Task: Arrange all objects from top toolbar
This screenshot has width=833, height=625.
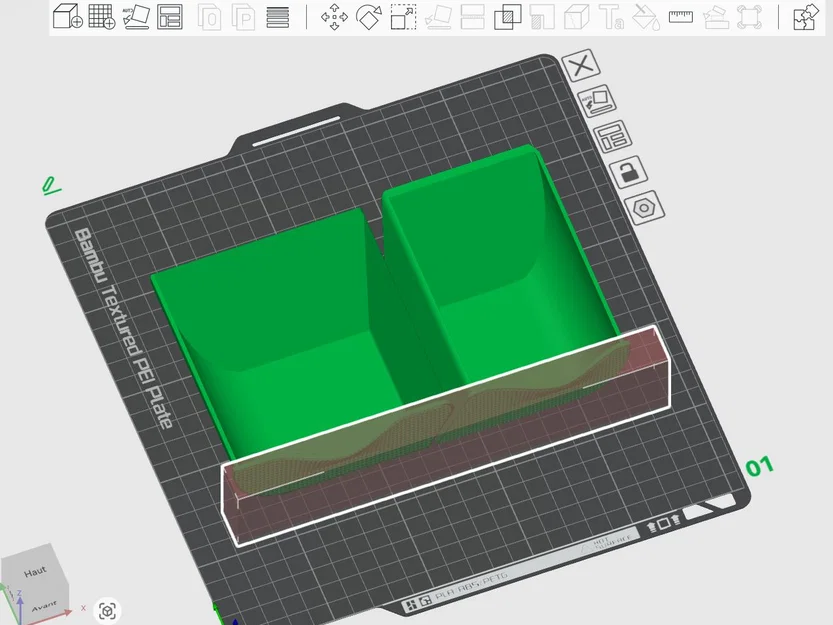Action: [170, 16]
